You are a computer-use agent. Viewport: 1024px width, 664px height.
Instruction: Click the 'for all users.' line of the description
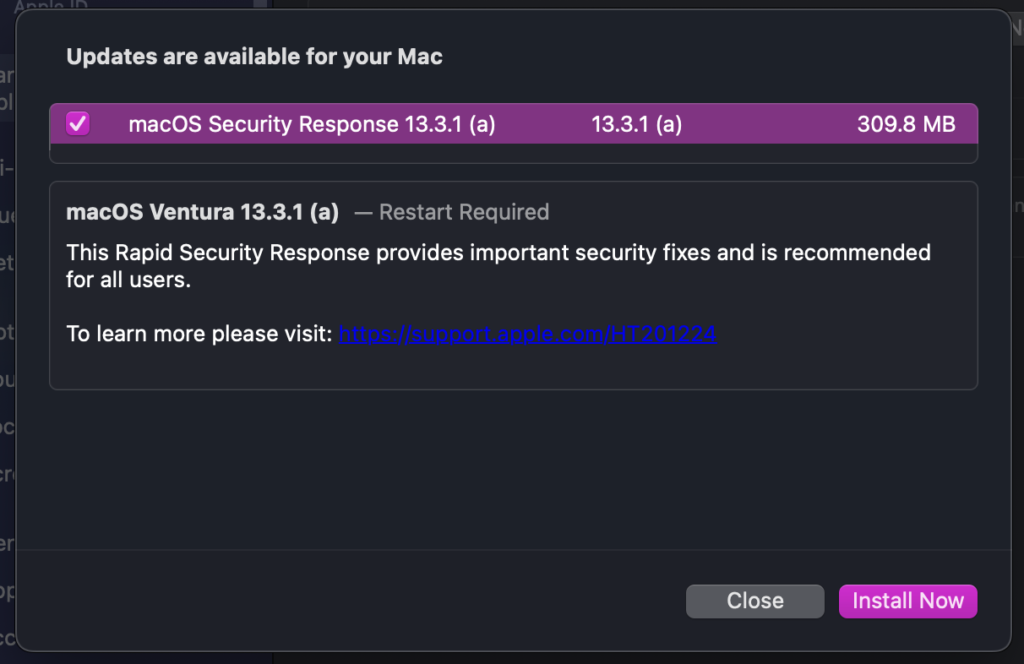[128, 281]
